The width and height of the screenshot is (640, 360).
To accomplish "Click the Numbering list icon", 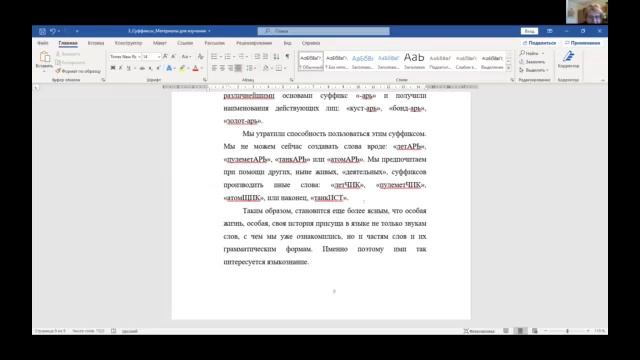I will 228,56.
